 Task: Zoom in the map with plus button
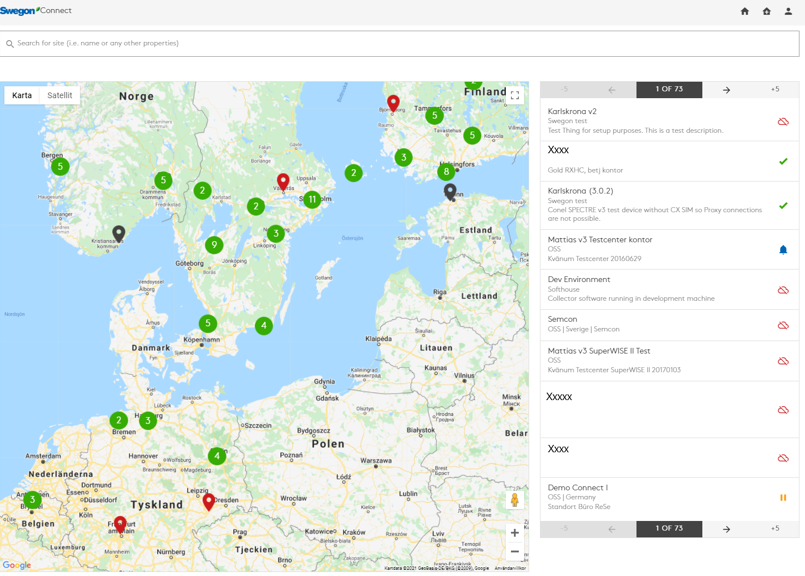point(514,533)
